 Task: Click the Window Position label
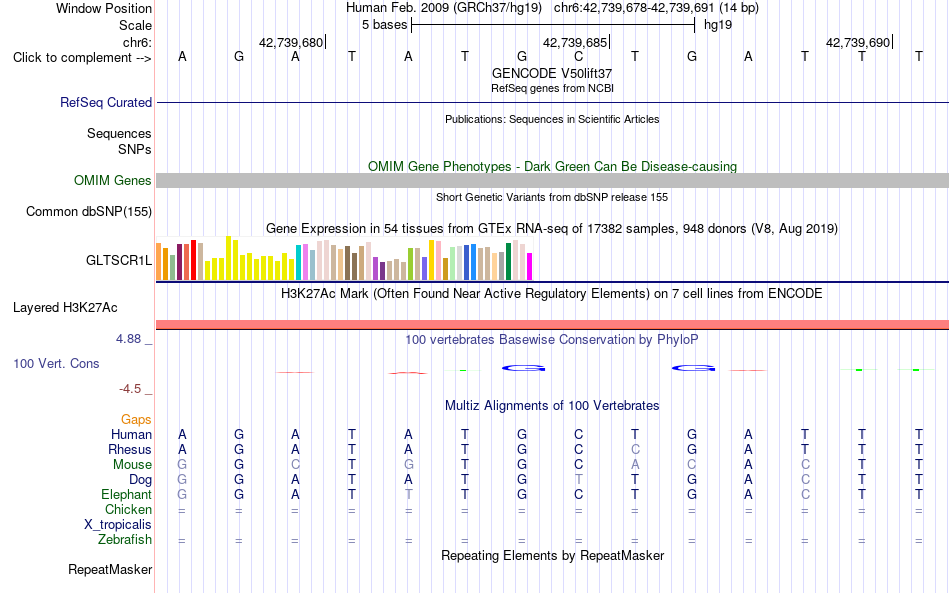104,8
